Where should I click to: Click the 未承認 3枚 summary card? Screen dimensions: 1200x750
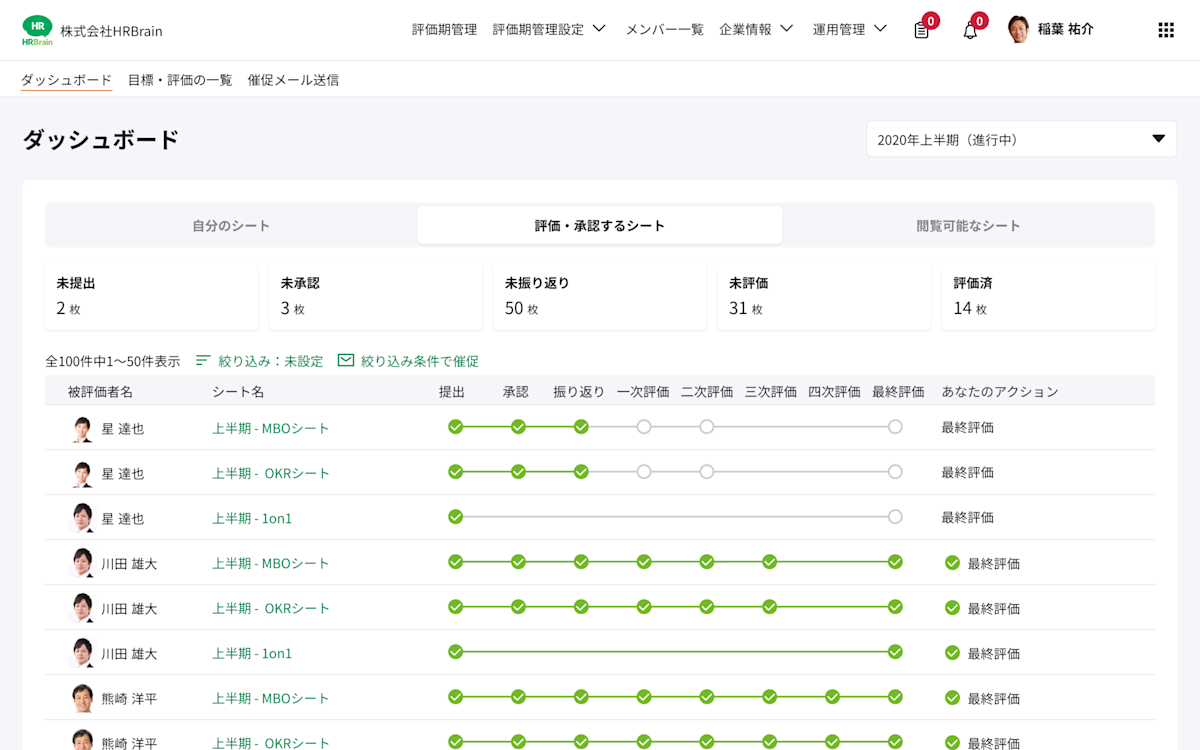(x=375, y=297)
